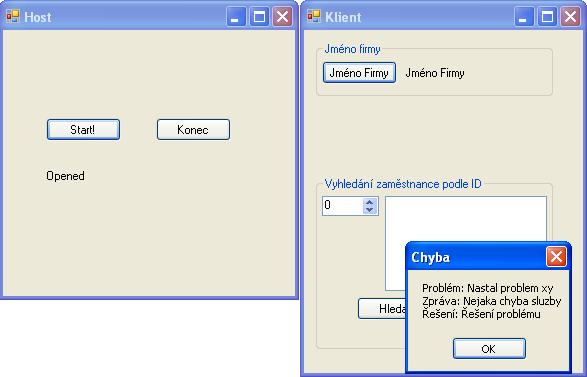This screenshot has width=587, height=377.
Task: Increase employee ID with up arrow
Action: click(x=369, y=202)
